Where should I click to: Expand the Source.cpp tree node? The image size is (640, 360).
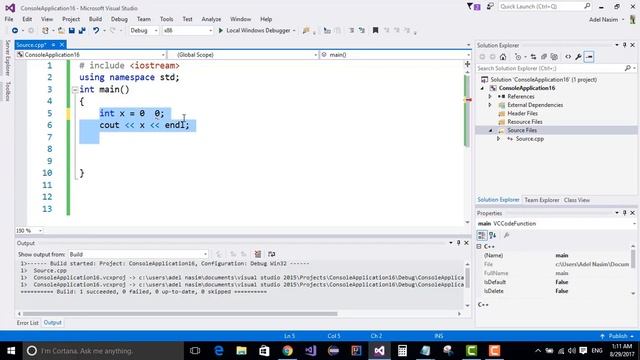pos(498,139)
